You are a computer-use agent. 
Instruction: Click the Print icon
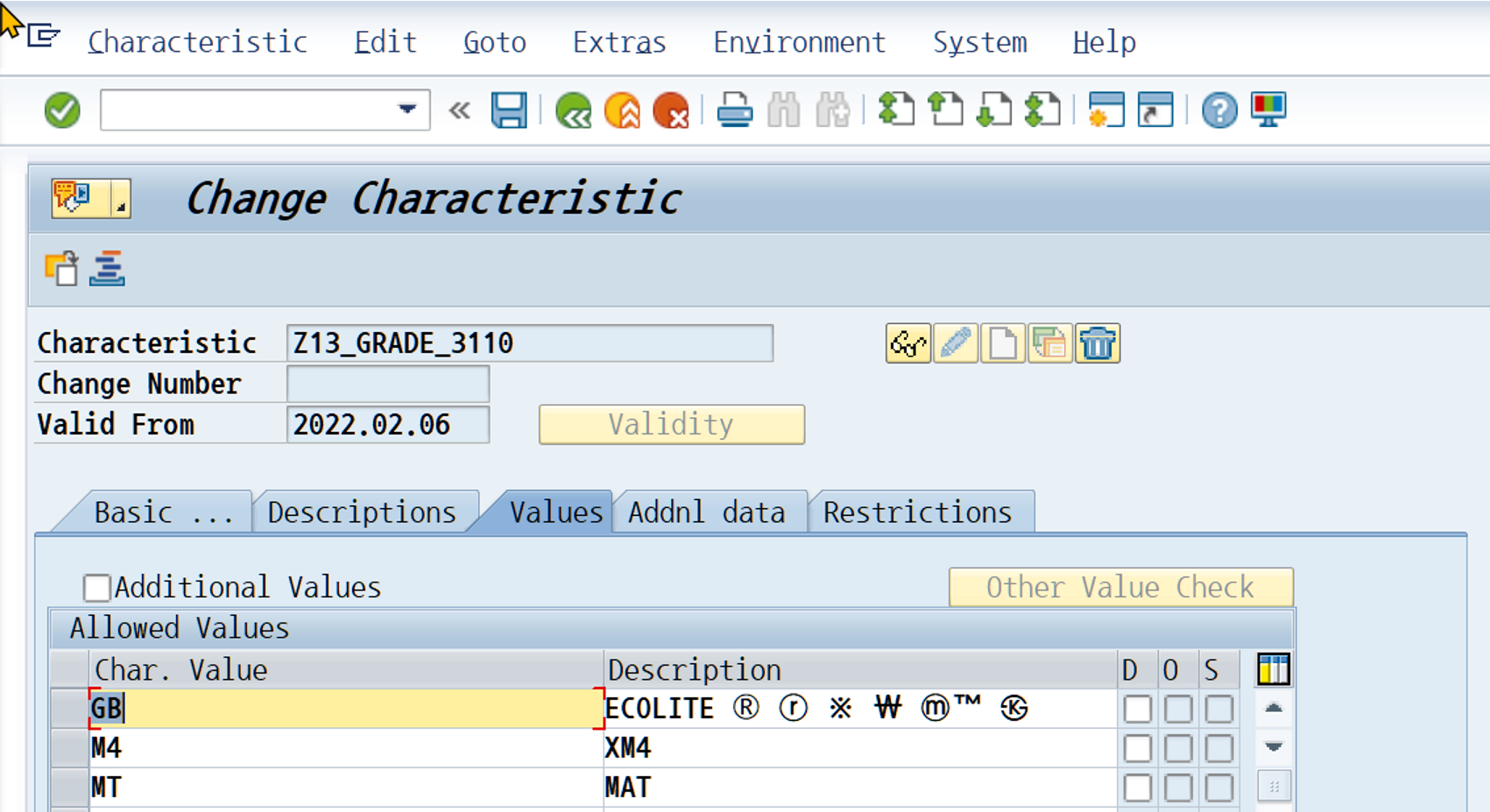(x=734, y=111)
